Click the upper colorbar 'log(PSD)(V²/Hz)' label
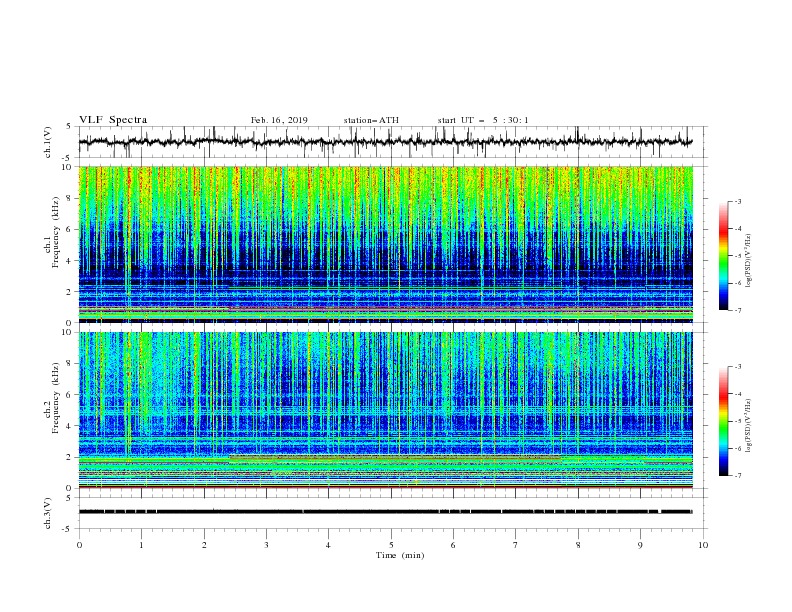The width and height of the screenshot is (792, 612). click(x=749, y=261)
